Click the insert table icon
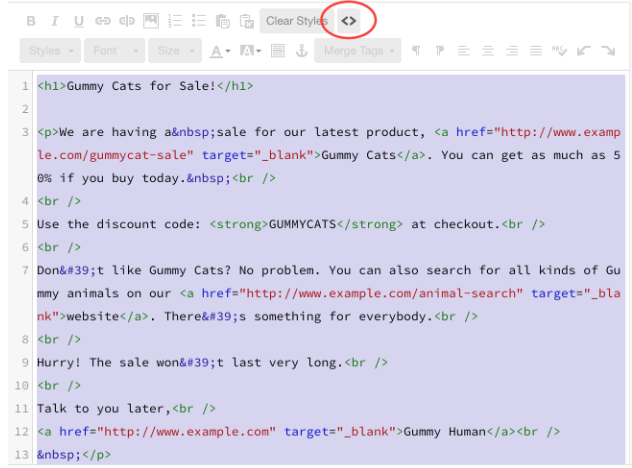Screen dimensions: 632x468 click(278, 51)
